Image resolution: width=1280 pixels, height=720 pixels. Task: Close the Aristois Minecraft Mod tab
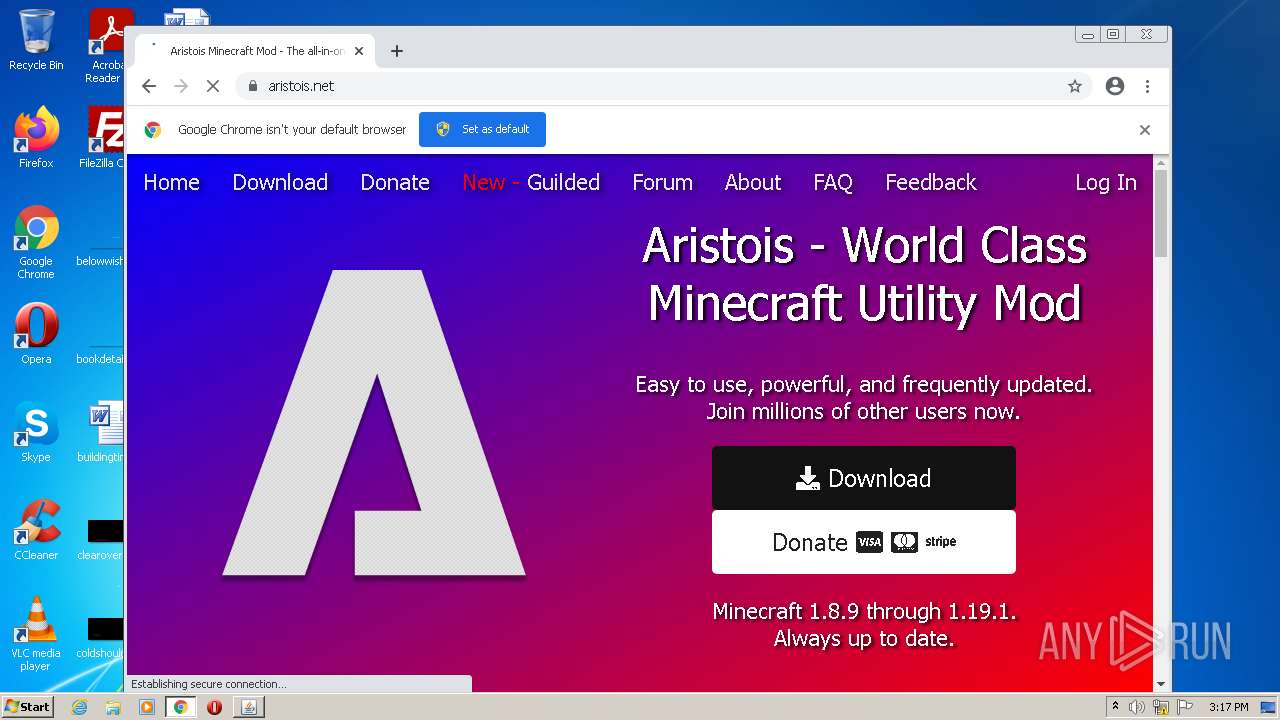[x=359, y=51]
